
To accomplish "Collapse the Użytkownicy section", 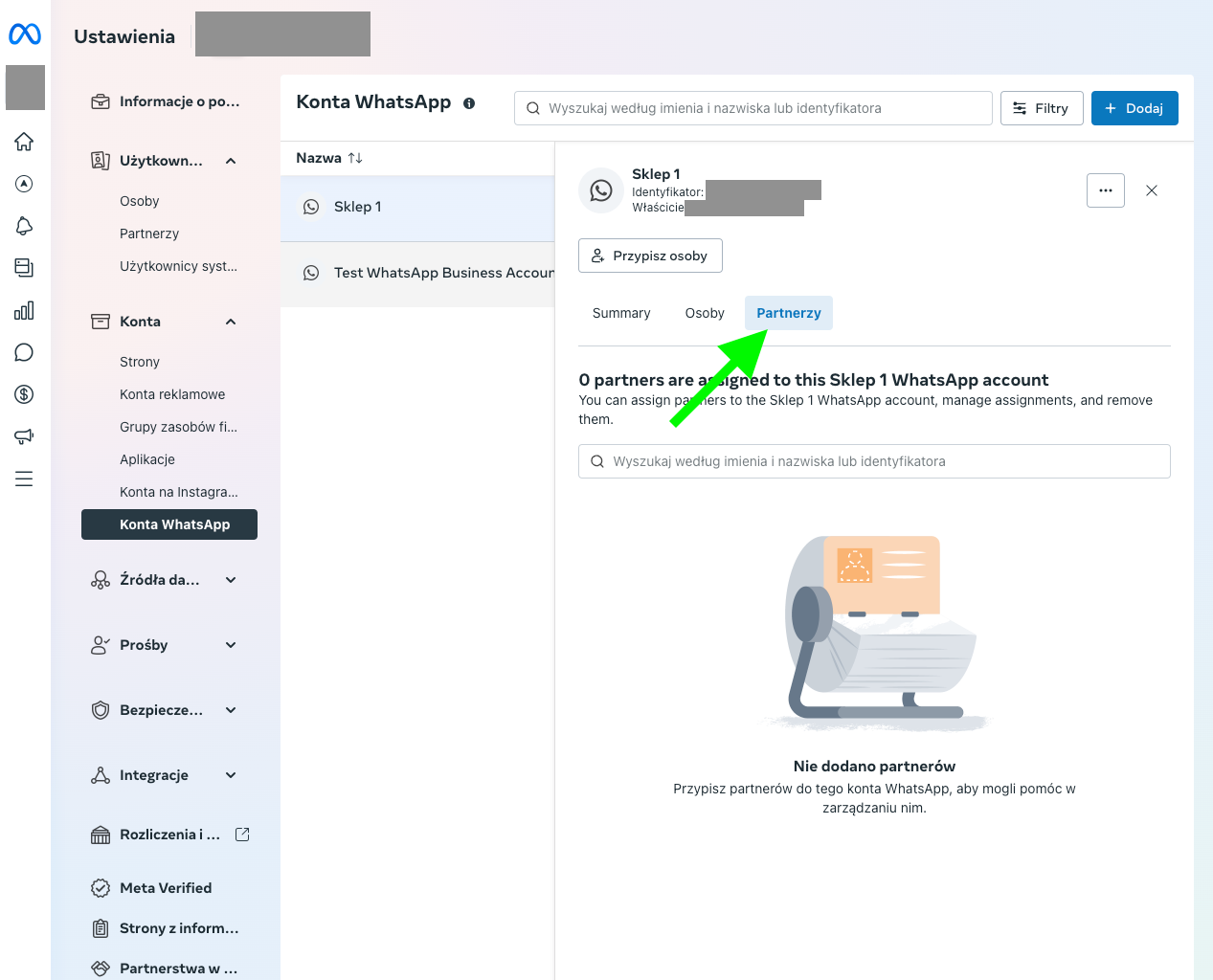I will click(231, 161).
